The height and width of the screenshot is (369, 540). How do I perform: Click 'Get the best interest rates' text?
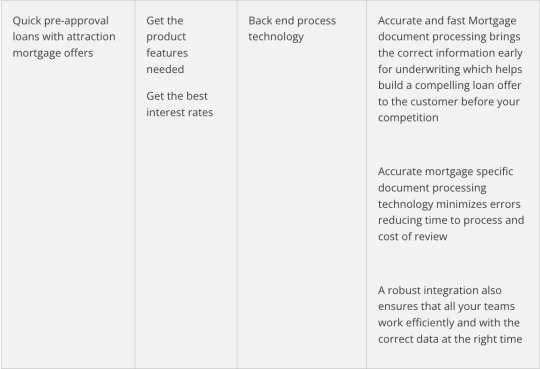[179, 104]
